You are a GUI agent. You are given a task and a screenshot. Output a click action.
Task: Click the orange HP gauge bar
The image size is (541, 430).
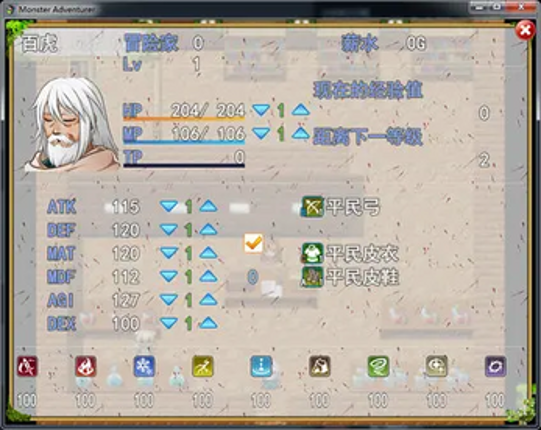coord(184,119)
